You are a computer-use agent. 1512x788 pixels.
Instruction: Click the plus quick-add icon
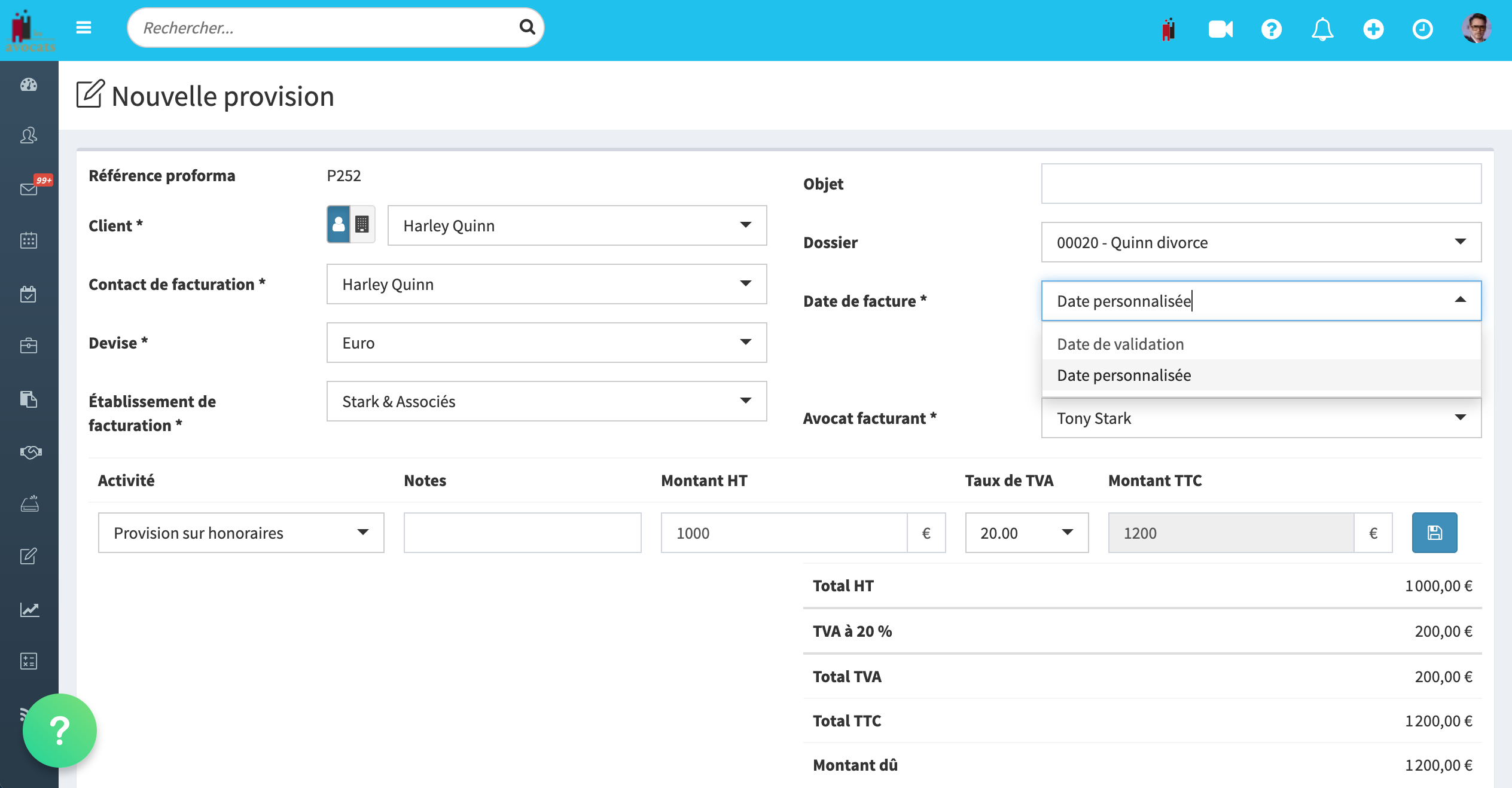pyautogui.click(x=1373, y=29)
